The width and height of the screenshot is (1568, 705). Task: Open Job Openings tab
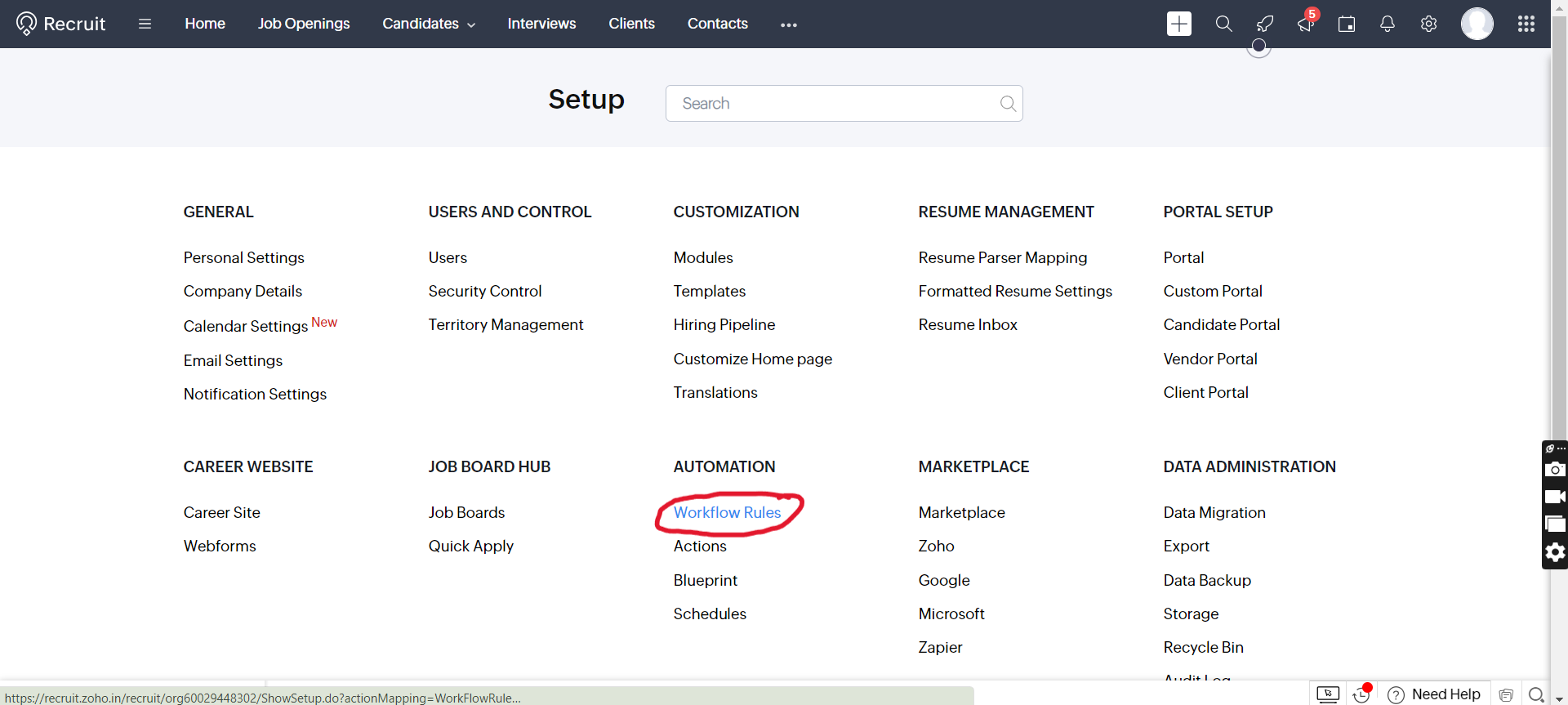click(x=304, y=24)
